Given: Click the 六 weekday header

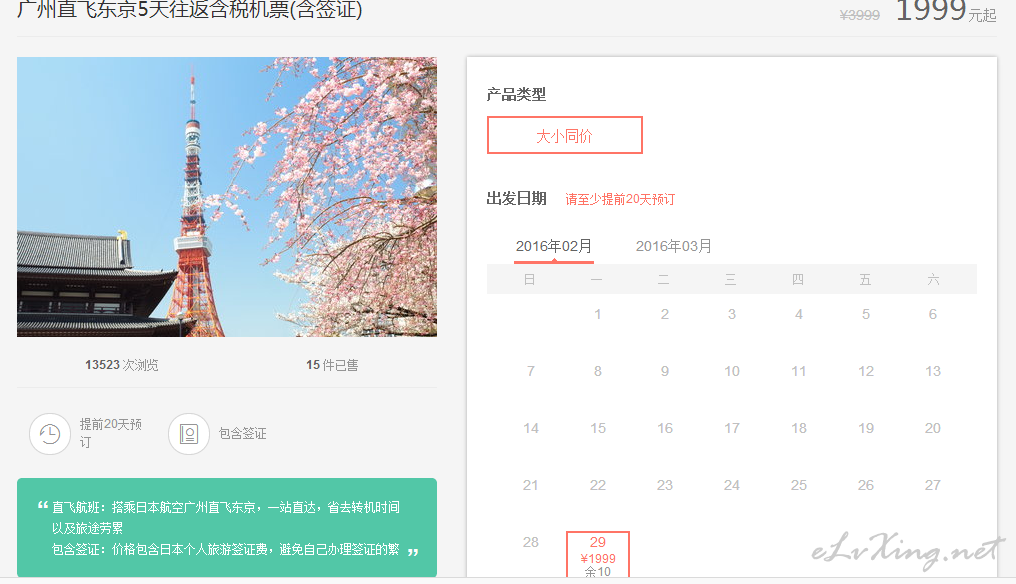Looking at the screenshot, I should point(933,279).
